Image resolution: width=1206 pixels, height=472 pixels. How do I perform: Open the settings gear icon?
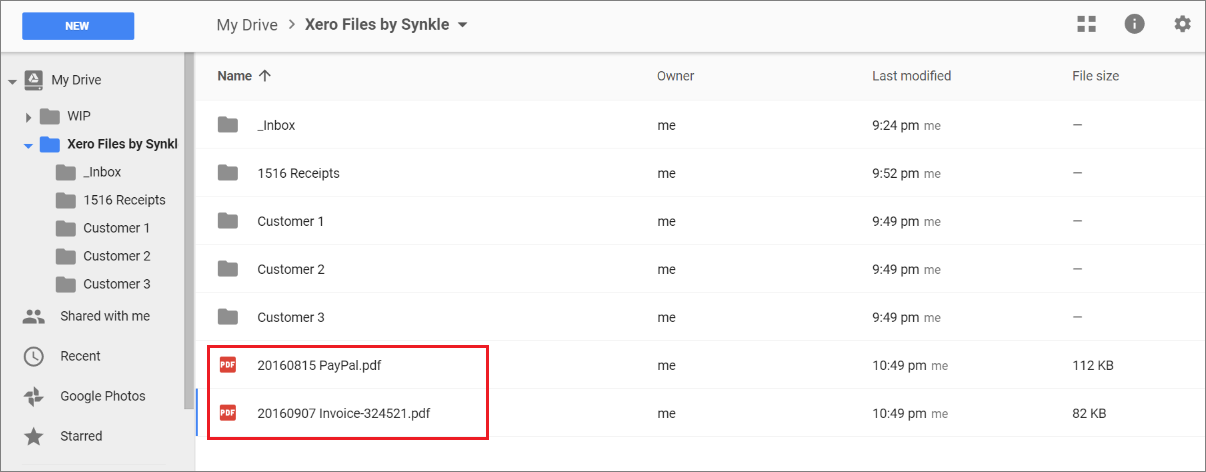tap(1182, 24)
